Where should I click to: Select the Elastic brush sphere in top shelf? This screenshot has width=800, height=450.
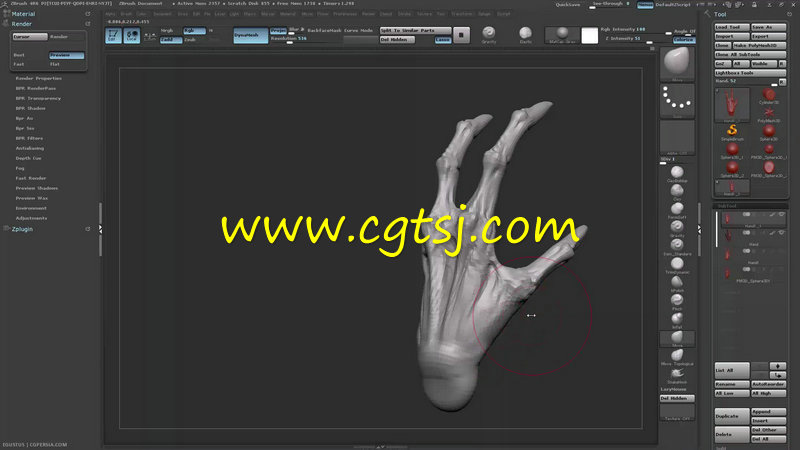click(x=525, y=35)
